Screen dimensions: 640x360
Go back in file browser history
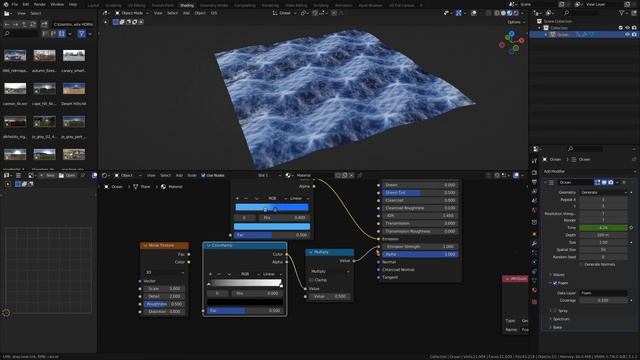pos(7,24)
